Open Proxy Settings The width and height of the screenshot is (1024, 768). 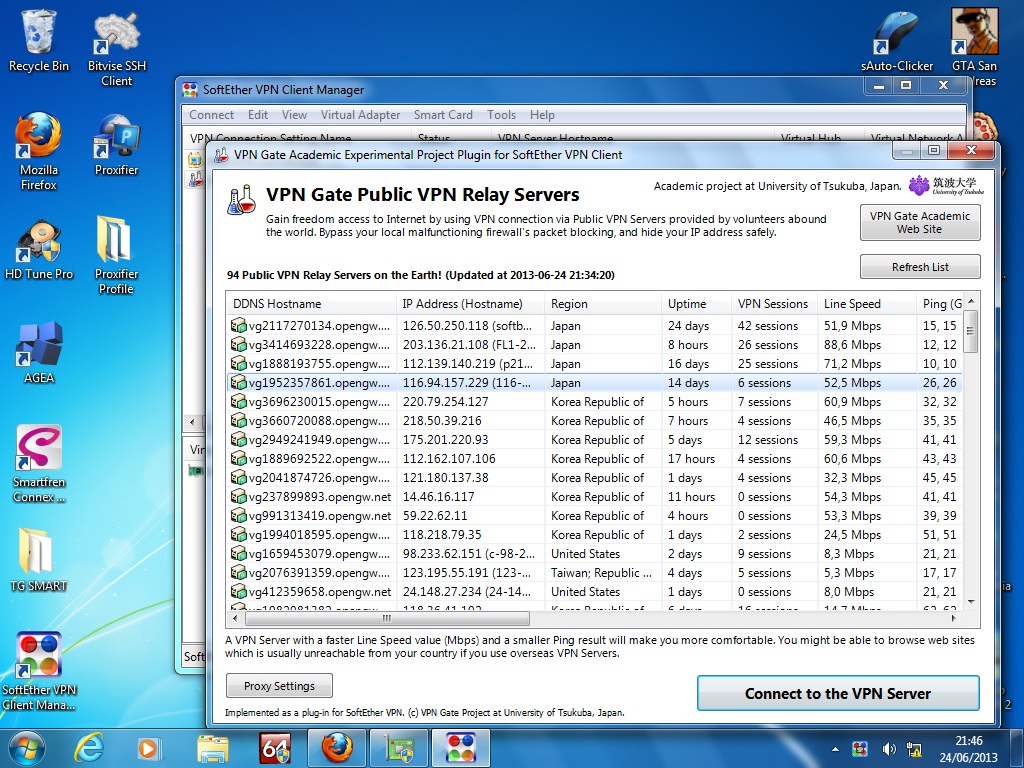[x=279, y=686]
